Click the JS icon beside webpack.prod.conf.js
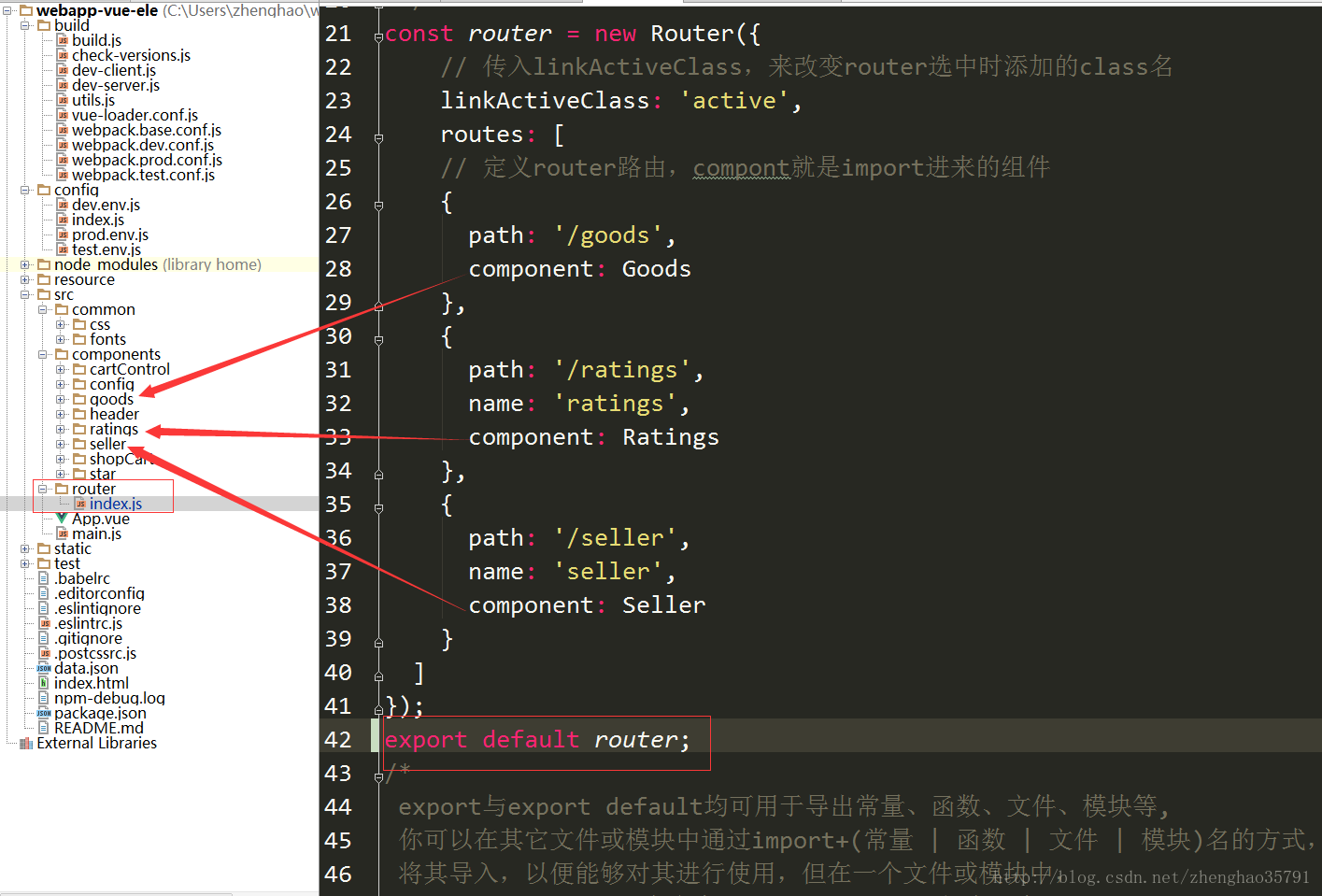 63,160
